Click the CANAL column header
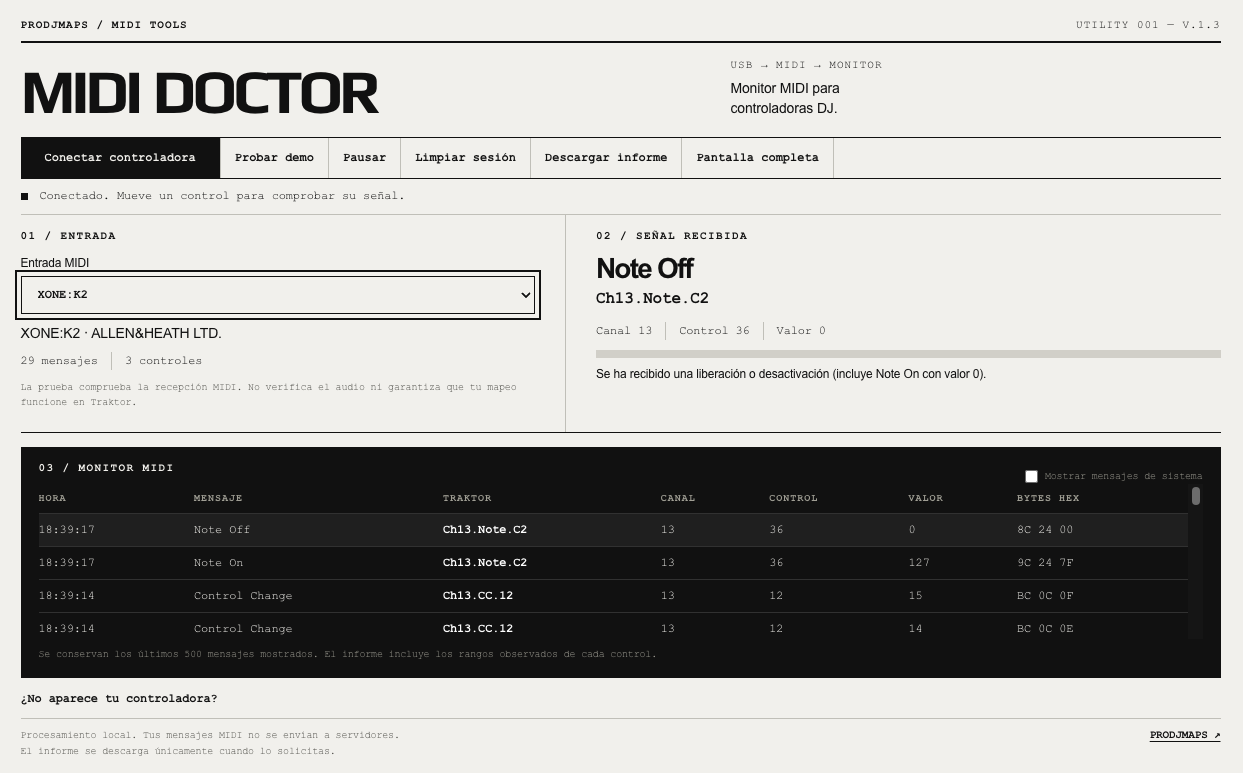 (678, 498)
